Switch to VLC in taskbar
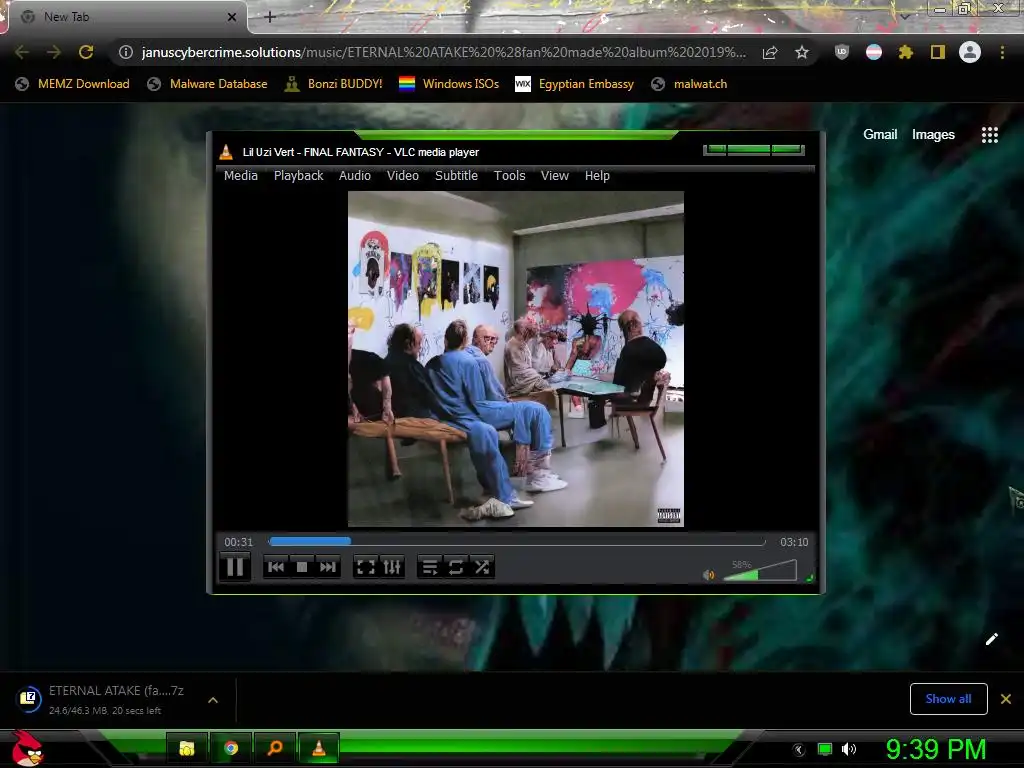1024x768 pixels. (319, 748)
